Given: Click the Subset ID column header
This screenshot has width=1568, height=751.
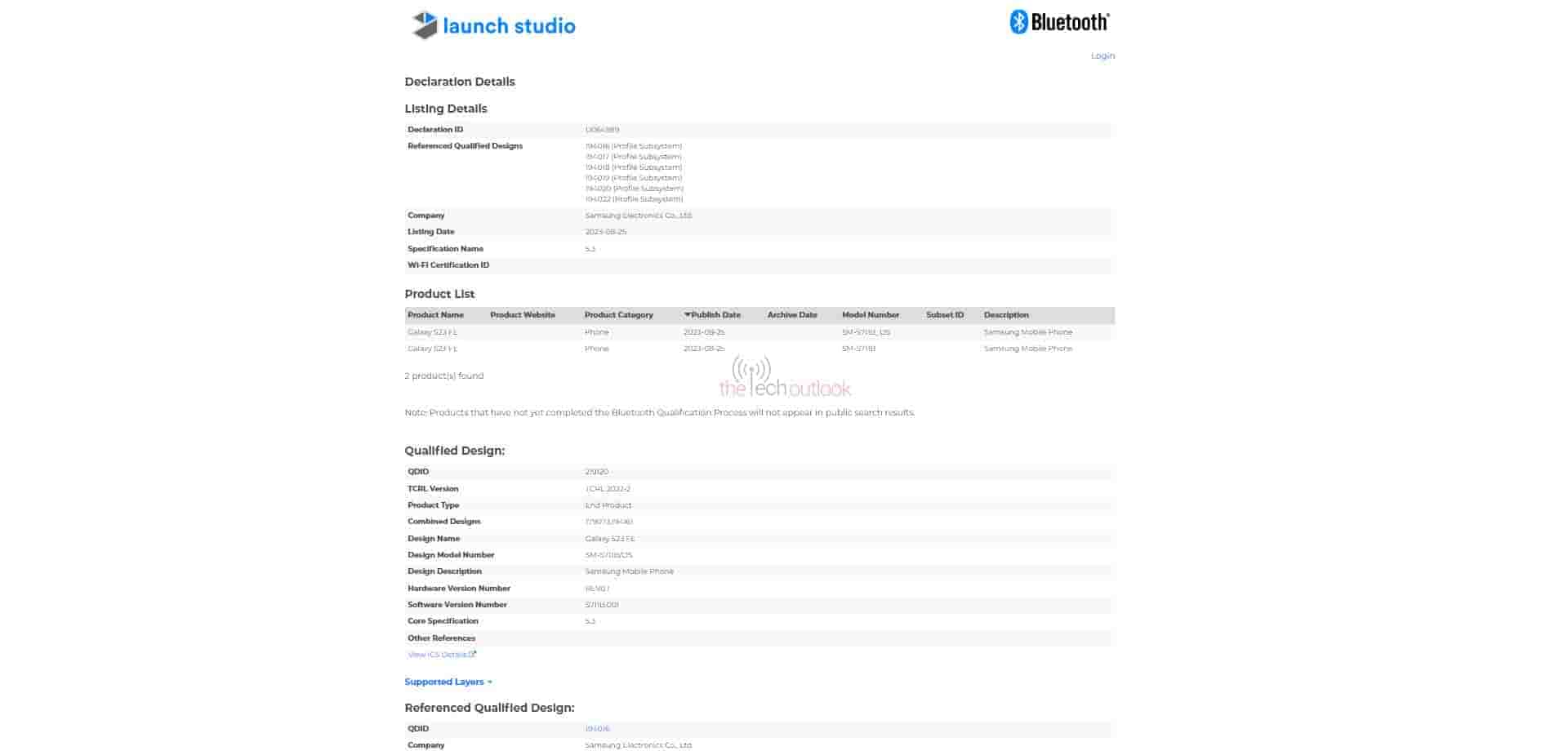Looking at the screenshot, I should tap(944, 315).
